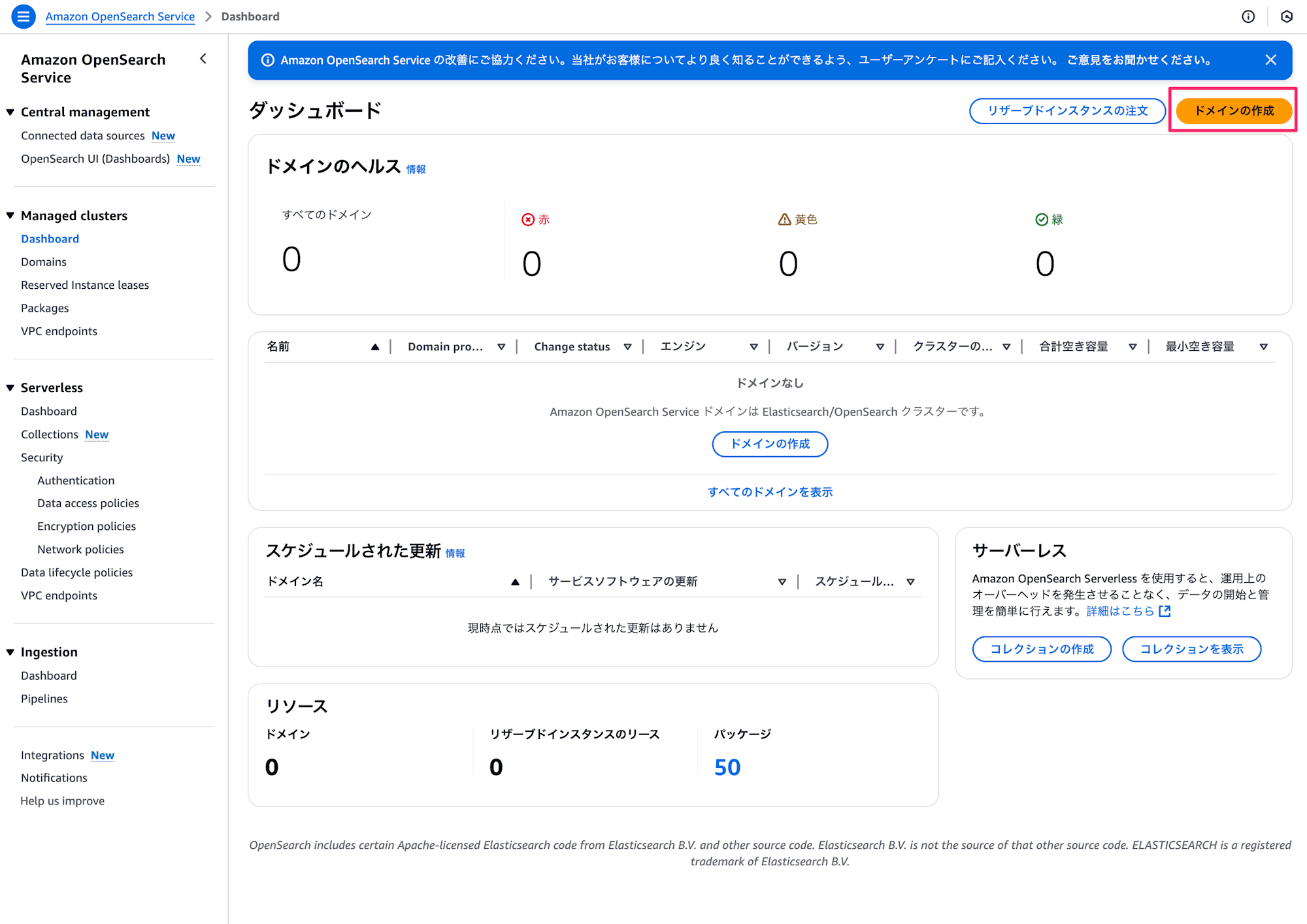
Task: Click the green 緑 check icon
Action: (1042, 220)
